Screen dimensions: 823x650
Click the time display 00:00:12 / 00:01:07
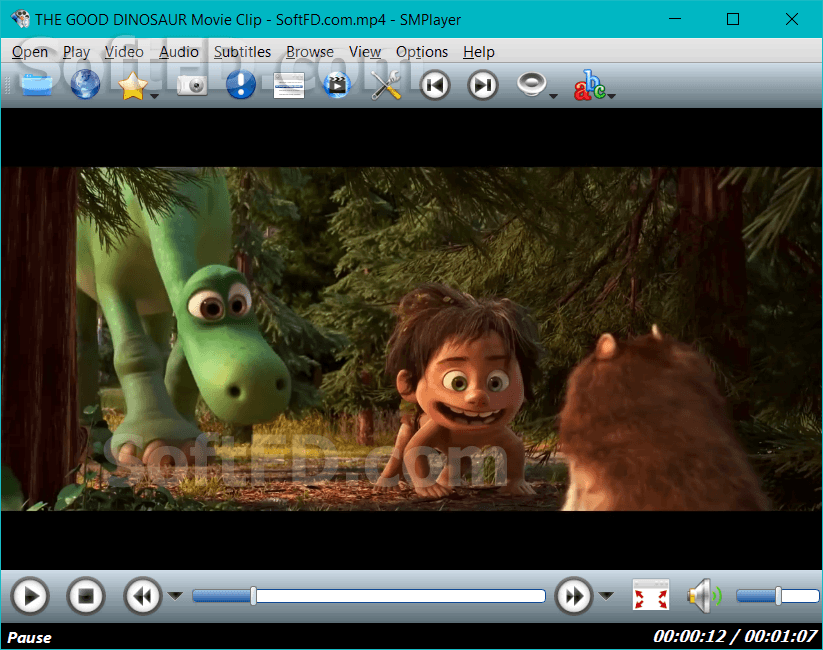click(x=735, y=636)
